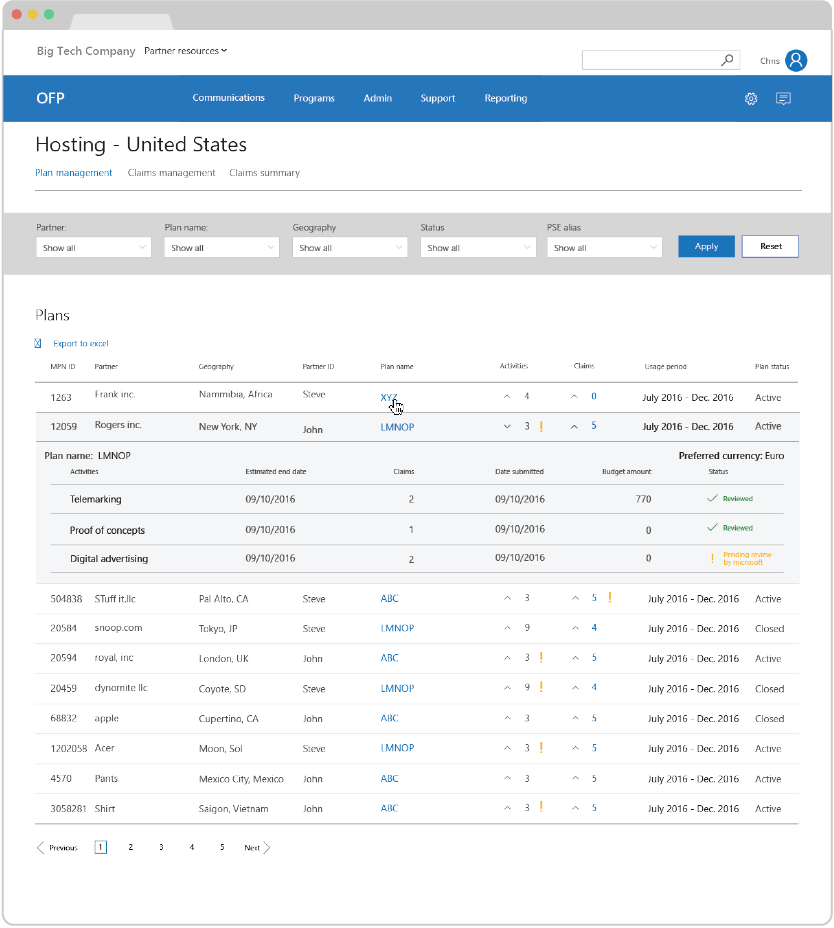Screen dimensions: 834x928
Task: Click the Previous page arrow
Action: click(x=41, y=848)
